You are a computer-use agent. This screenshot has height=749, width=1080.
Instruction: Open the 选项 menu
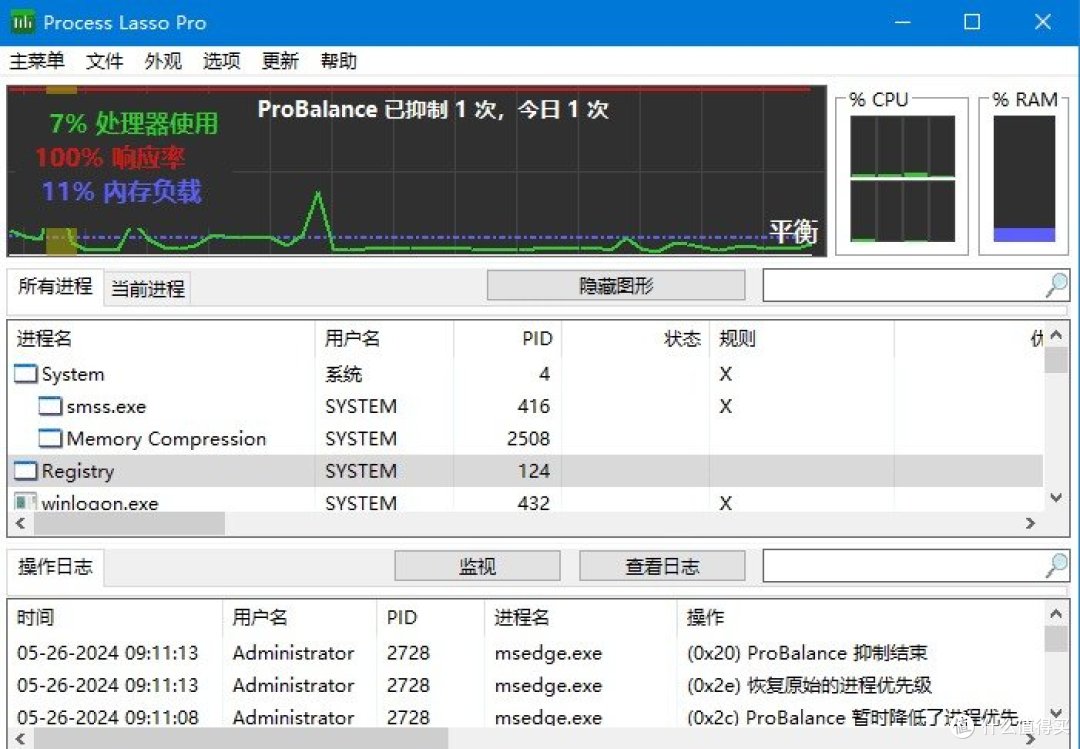tap(221, 61)
